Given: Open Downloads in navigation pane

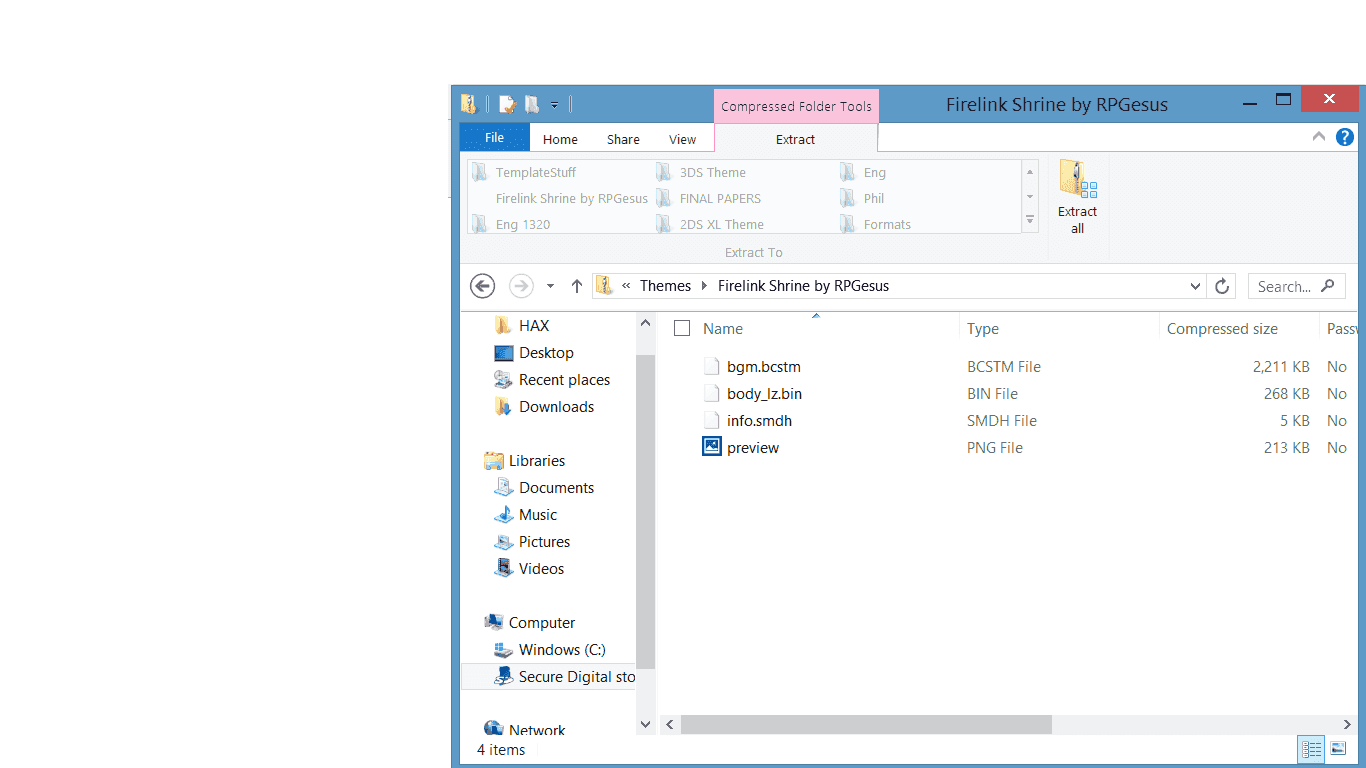Looking at the screenshot, I should pos(556,407).
